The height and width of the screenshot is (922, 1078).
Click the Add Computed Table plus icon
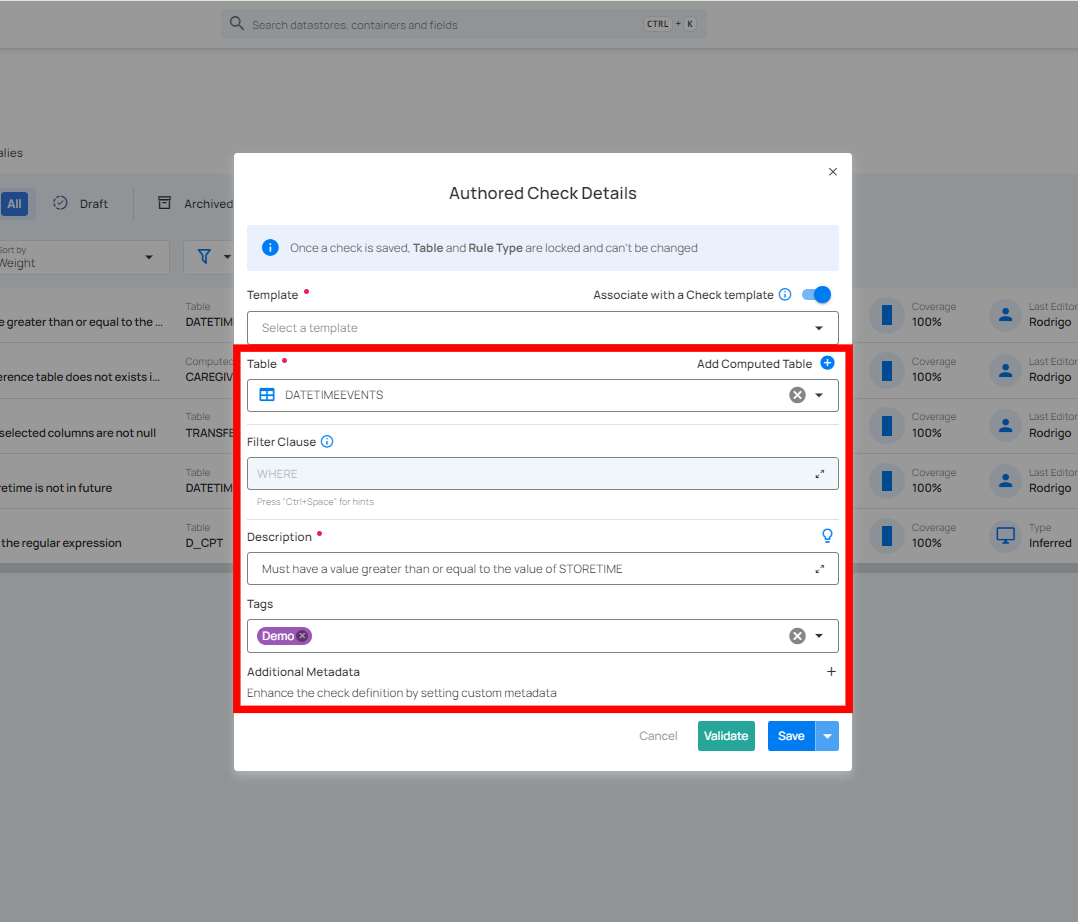pyautogui.click(x=828, y=363)
